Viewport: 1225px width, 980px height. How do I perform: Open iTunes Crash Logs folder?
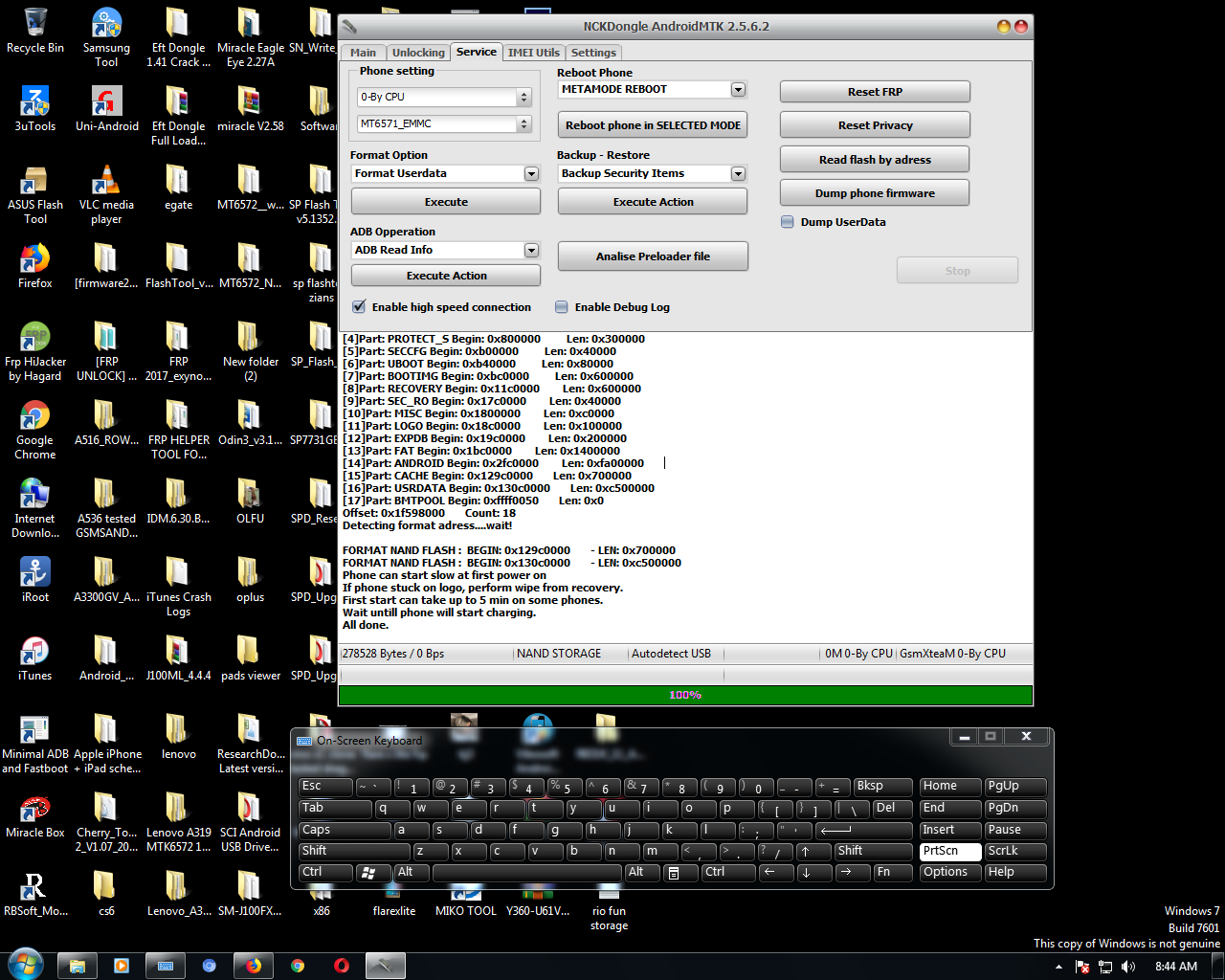coord(178,587)
